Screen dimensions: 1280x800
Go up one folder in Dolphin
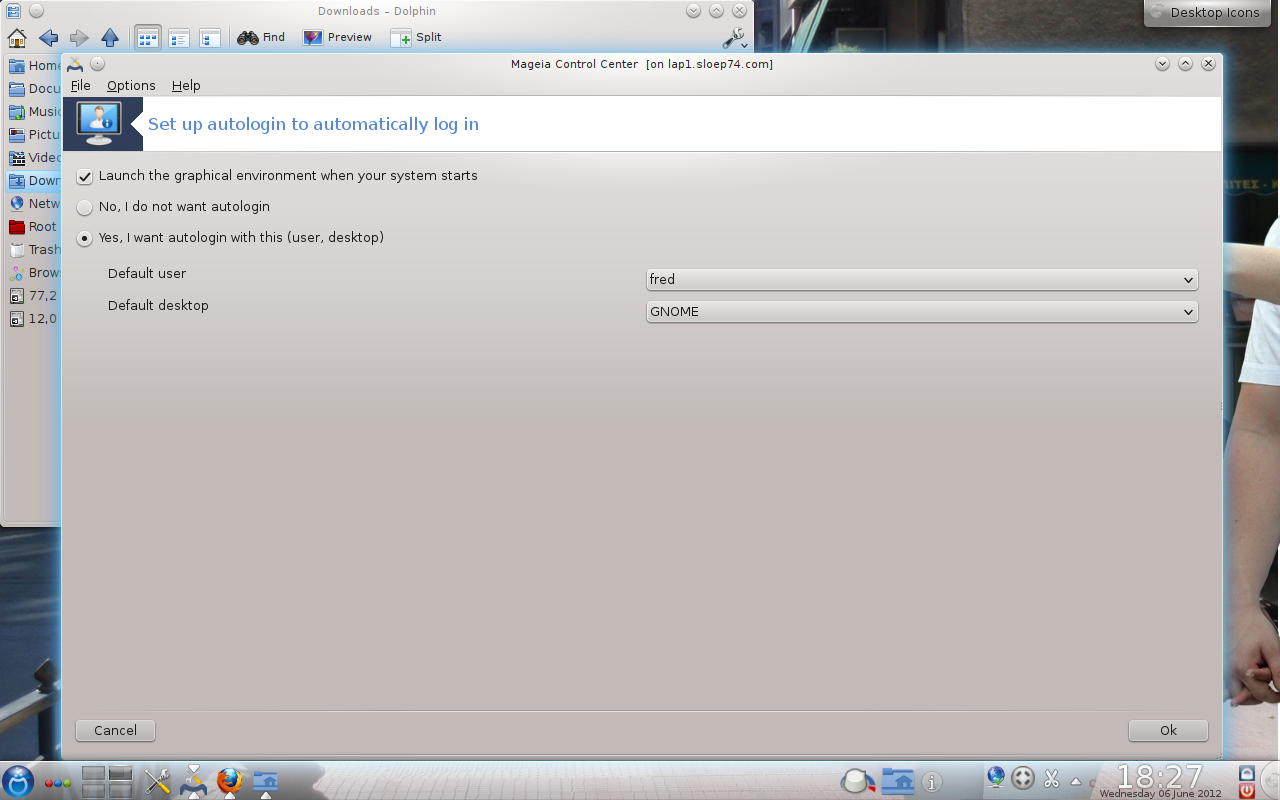[x=110, y=38]
